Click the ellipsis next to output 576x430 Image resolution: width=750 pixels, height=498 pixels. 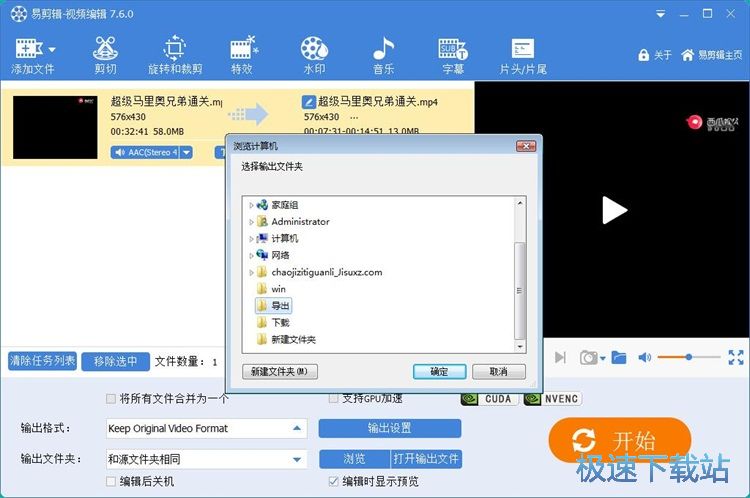click(x=354, y=117)
